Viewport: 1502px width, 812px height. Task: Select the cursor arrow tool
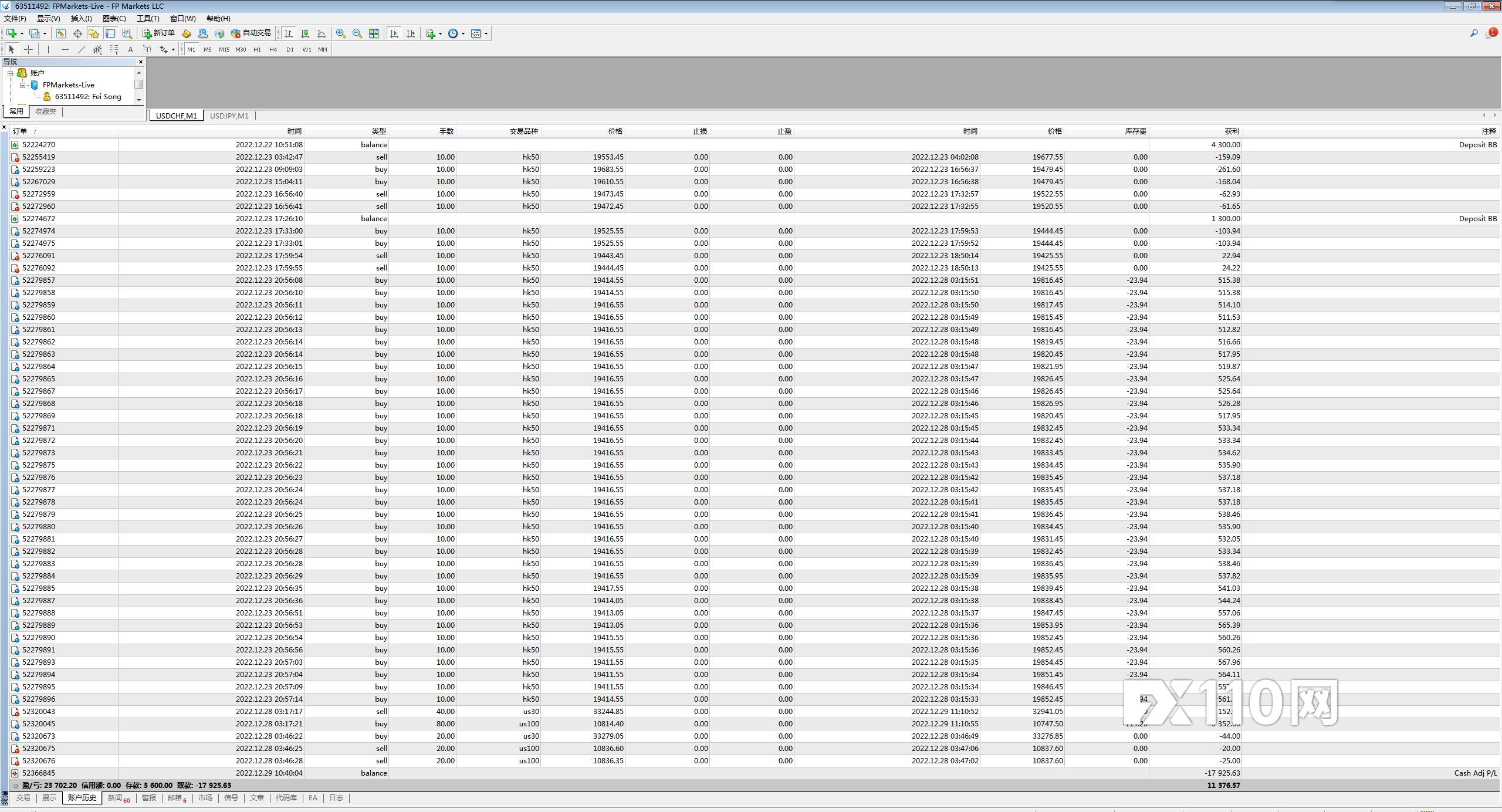point(12,49)
